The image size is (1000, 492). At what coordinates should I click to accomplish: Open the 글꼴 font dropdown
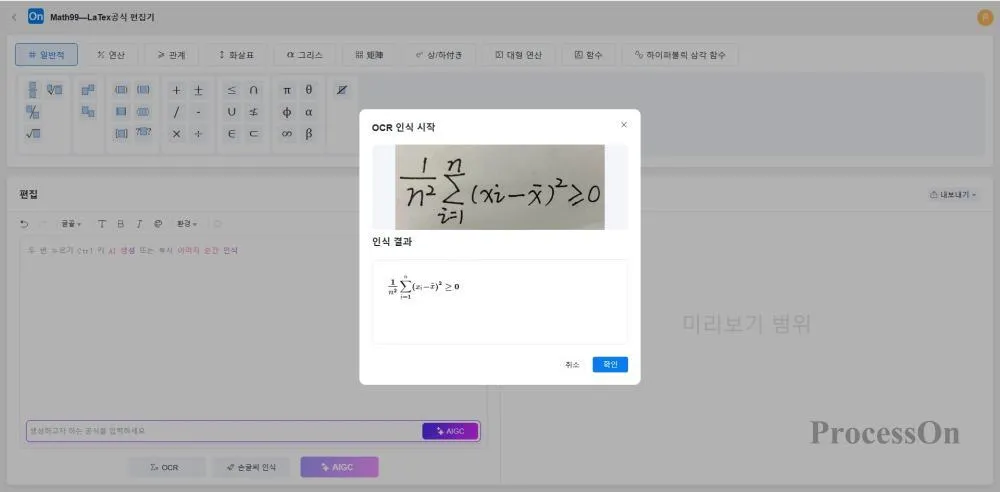pyautogui.click(x=71, y=223)
